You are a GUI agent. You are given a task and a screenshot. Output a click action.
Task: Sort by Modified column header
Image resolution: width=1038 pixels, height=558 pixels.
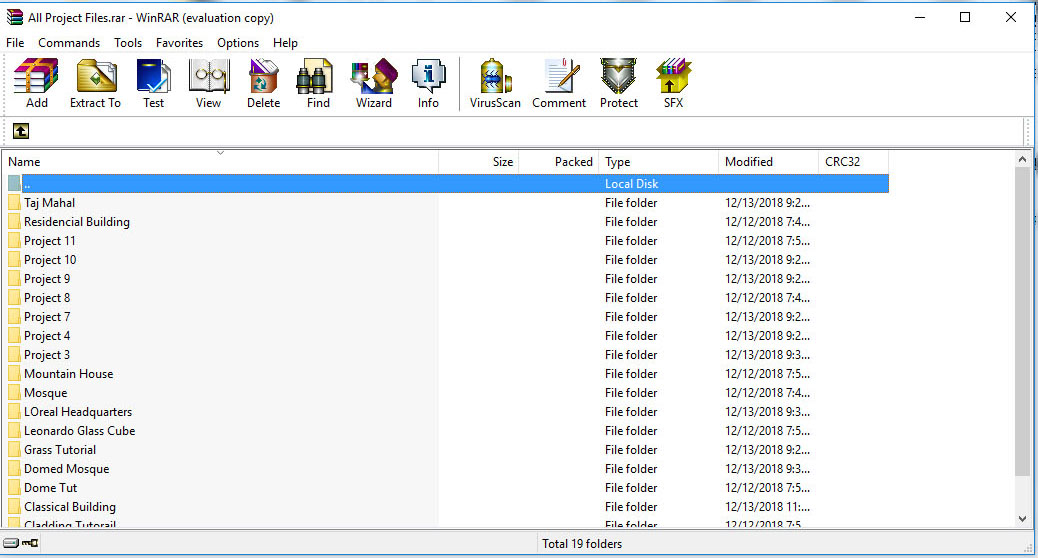(x=768, y=162)
